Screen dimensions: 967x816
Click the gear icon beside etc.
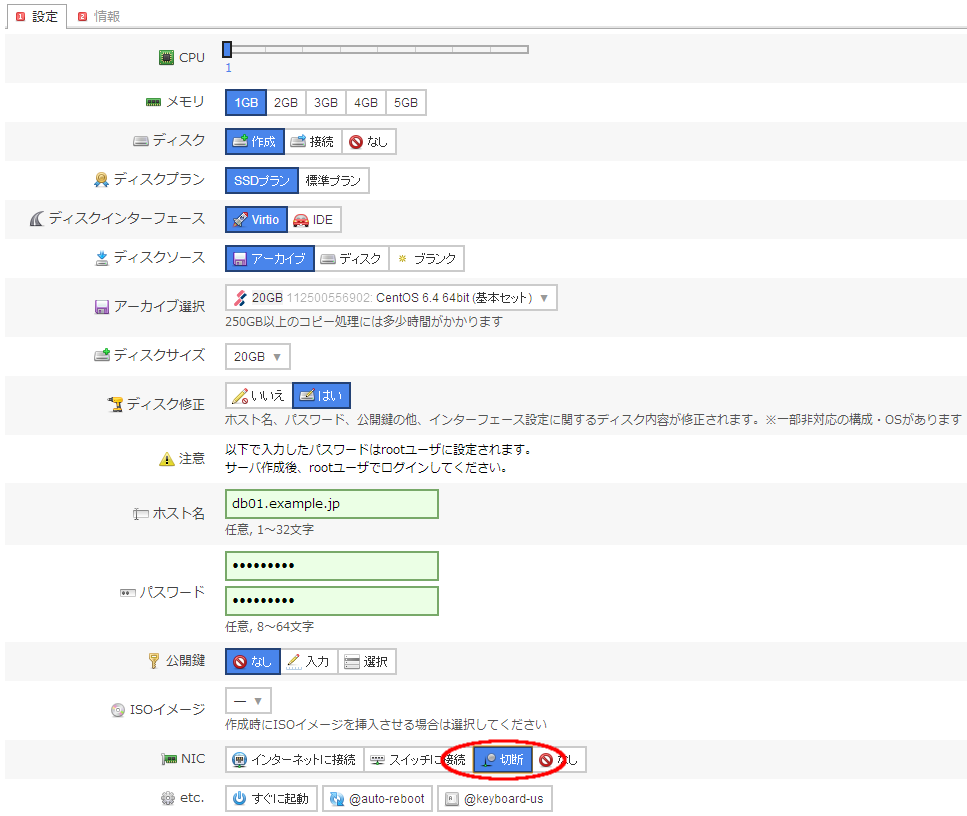166,798
